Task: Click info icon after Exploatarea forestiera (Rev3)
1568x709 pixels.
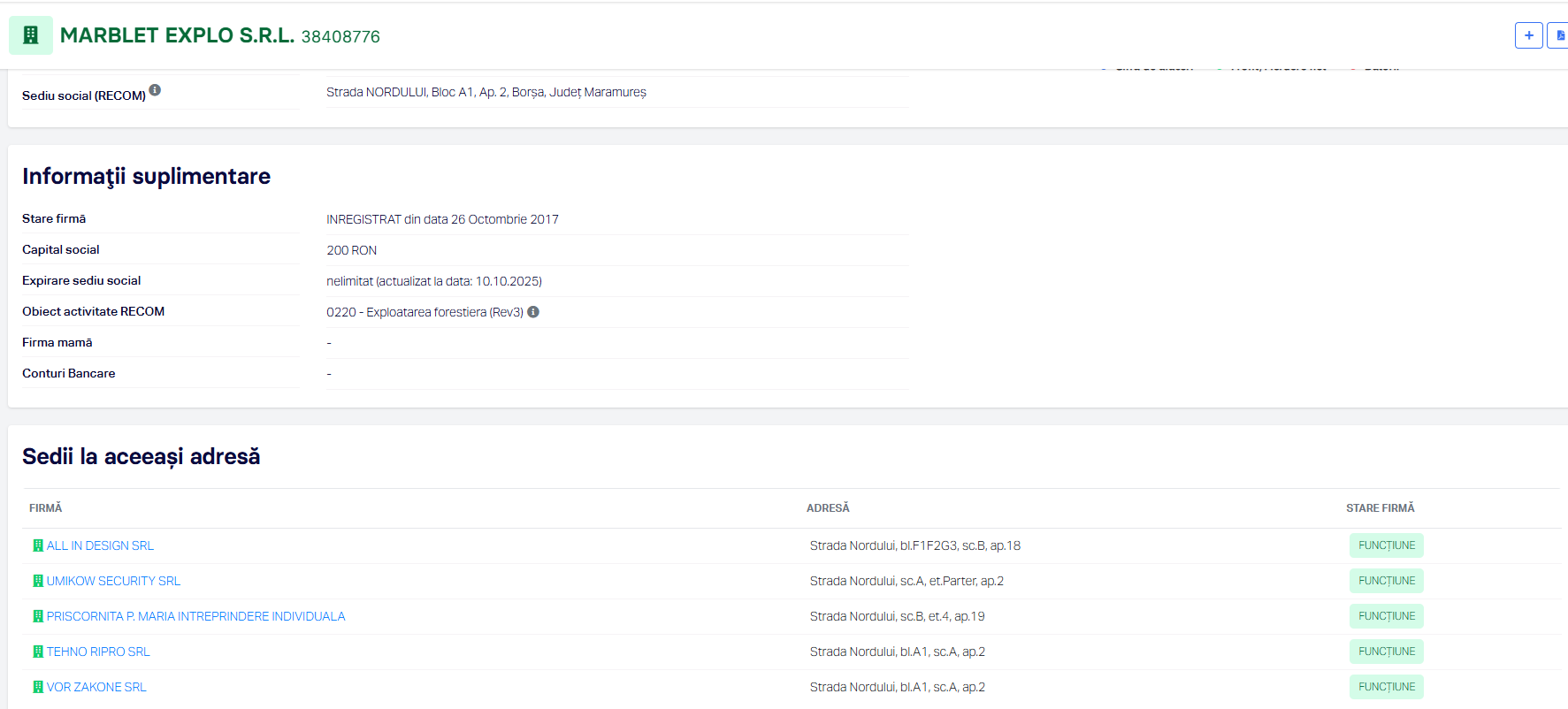Action: pyautogui.click(x=533, y=312)
